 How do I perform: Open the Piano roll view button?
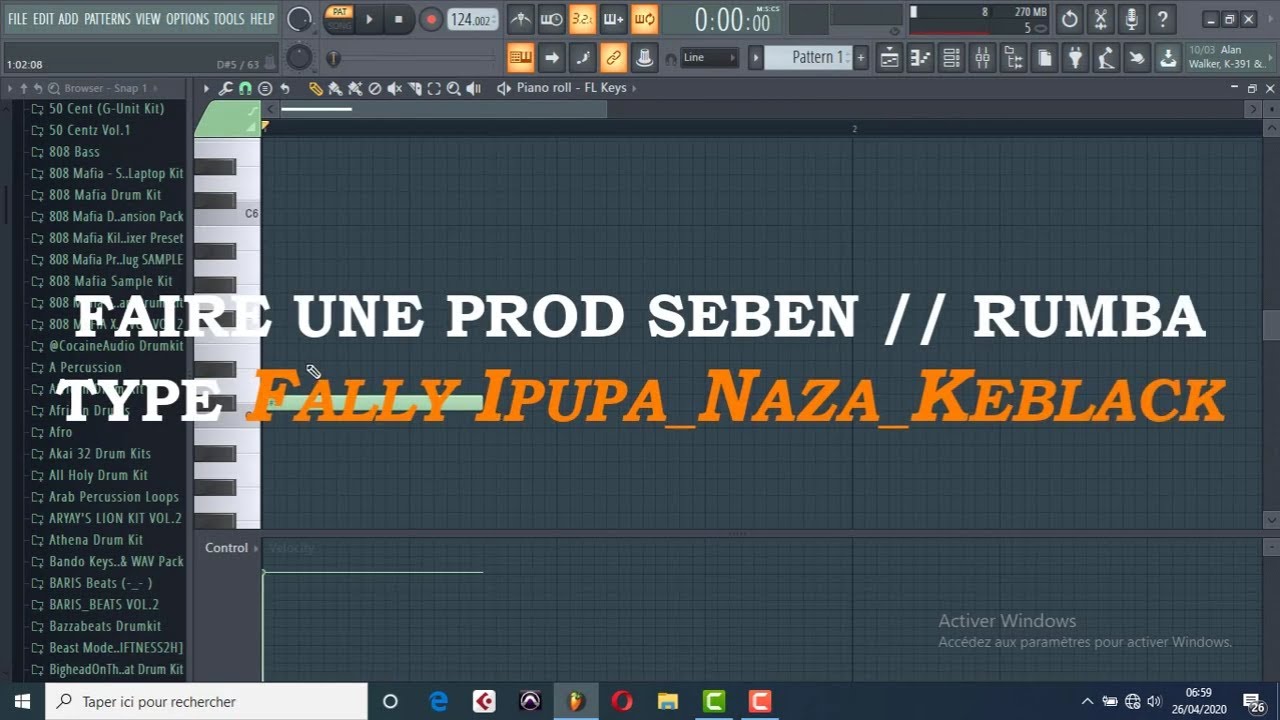920,58
